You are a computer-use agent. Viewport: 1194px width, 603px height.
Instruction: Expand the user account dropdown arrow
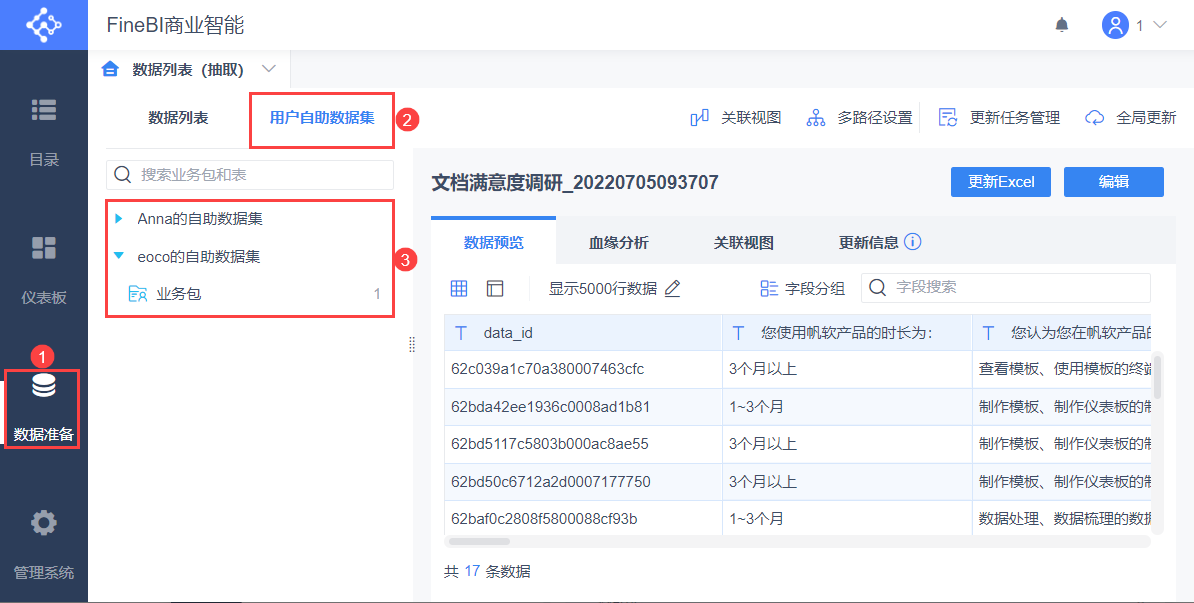[x=1160, y=25]
